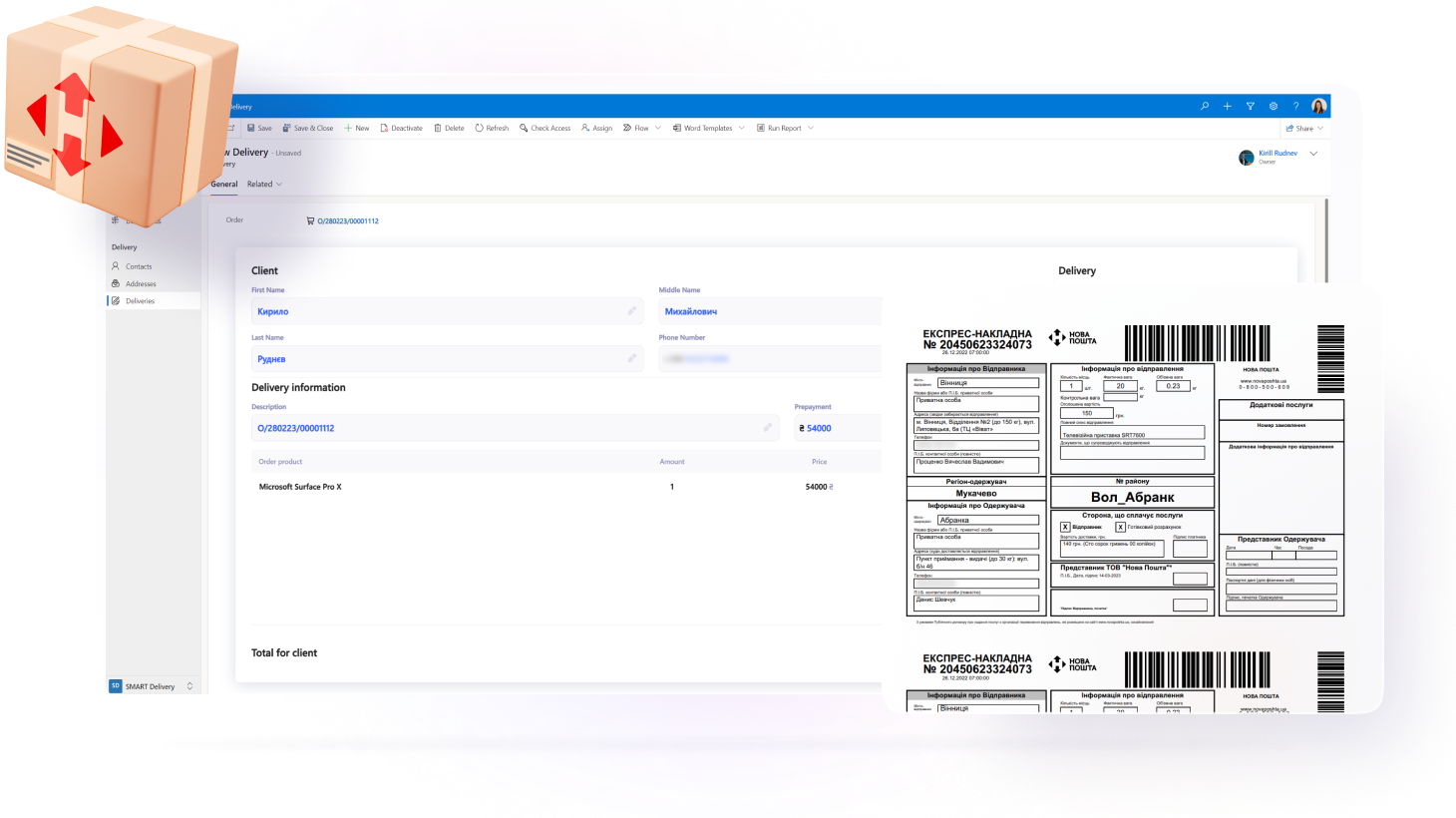Click the Share button
Image resolution: width=1456 pixels, height=818 pixels.
[1299, 128]
